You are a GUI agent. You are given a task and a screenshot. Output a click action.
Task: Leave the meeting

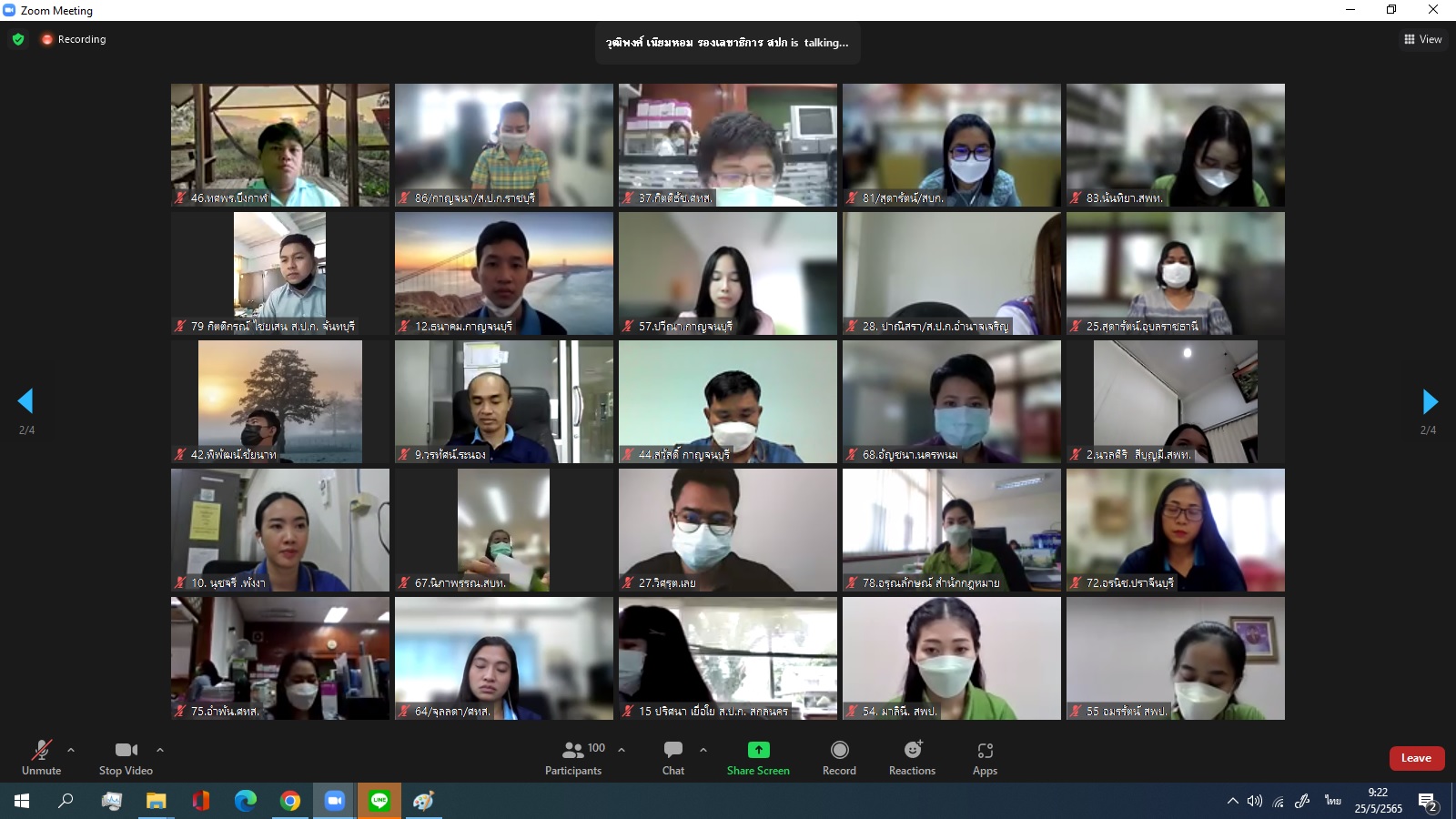[1416, 758]
